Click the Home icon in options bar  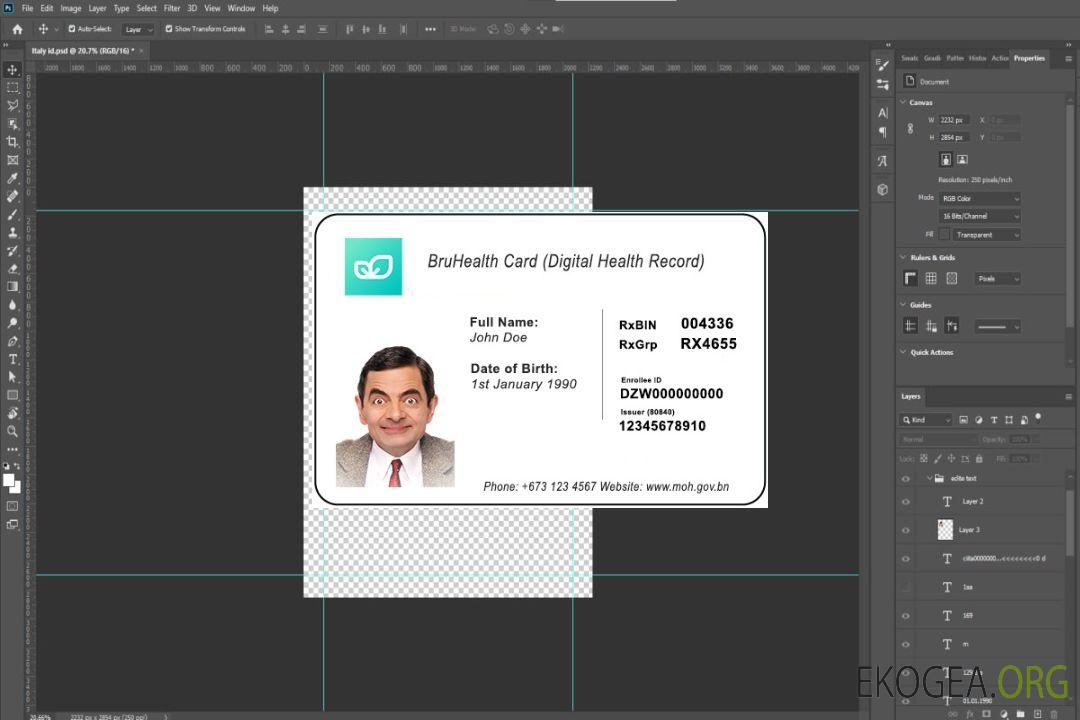pyautogui.click(x=17, y=29)
